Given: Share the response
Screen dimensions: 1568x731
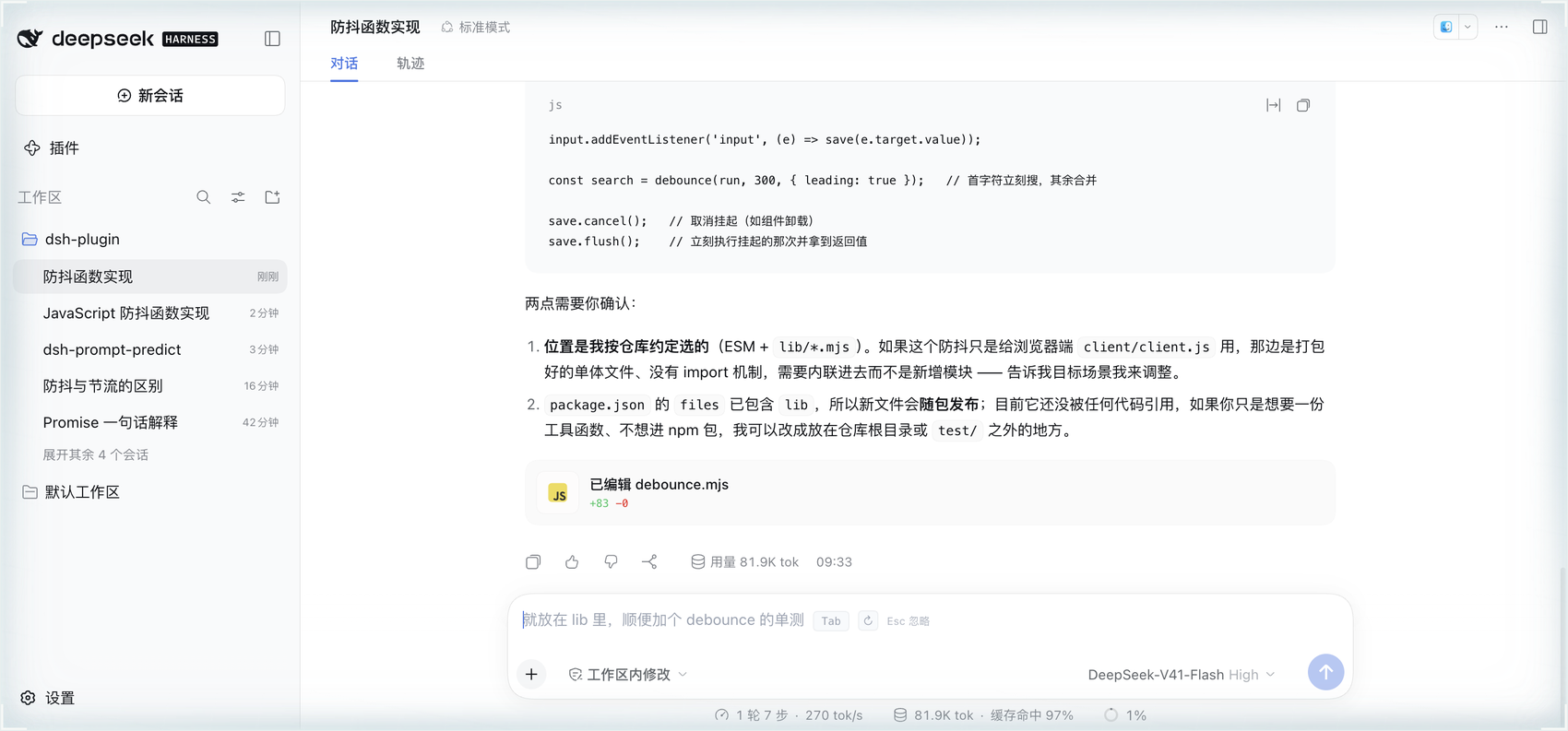Looking at the screenshot, I should 649,561.
